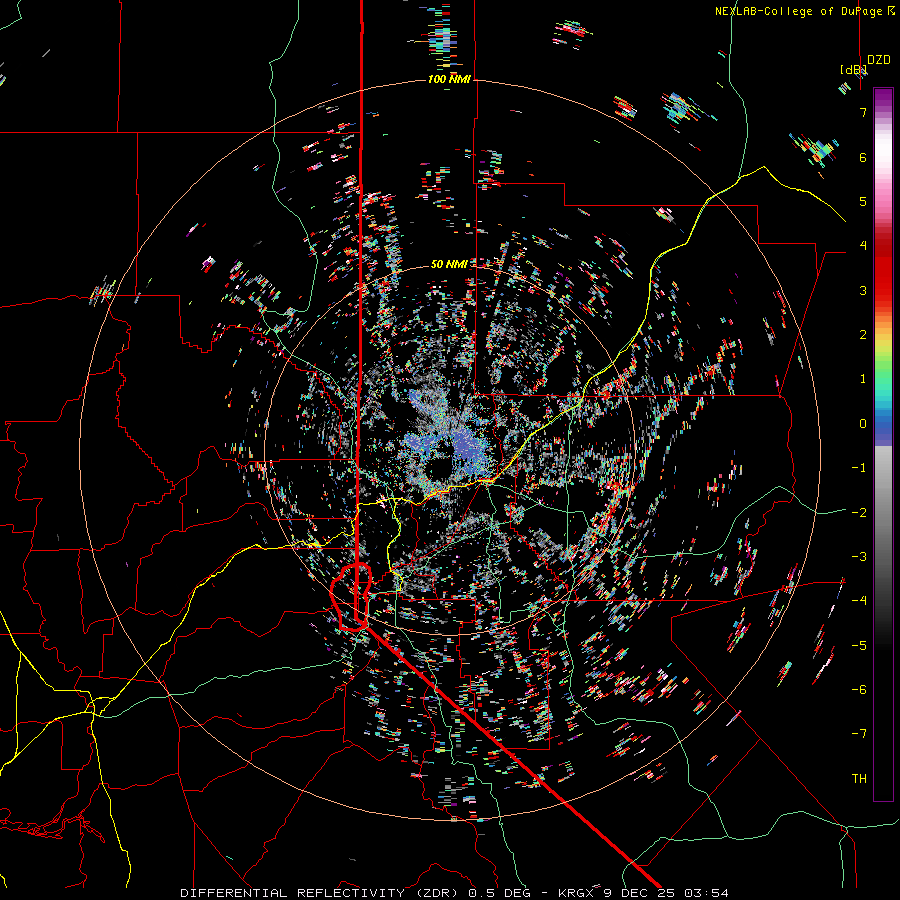
Task: Click the 7 value on color scale
Action: pos(863,112)
